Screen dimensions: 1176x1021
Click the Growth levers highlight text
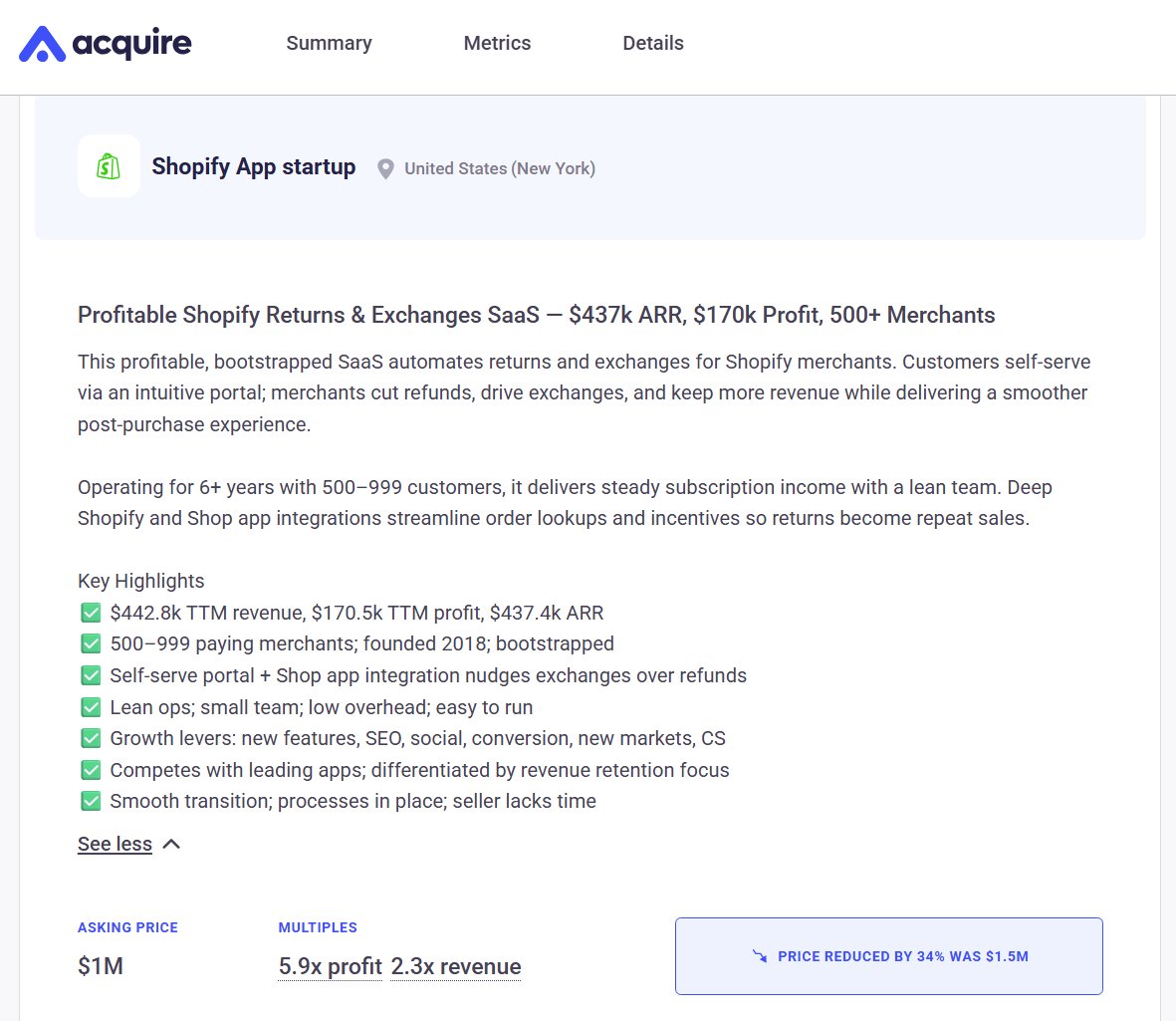click(418, 738)
